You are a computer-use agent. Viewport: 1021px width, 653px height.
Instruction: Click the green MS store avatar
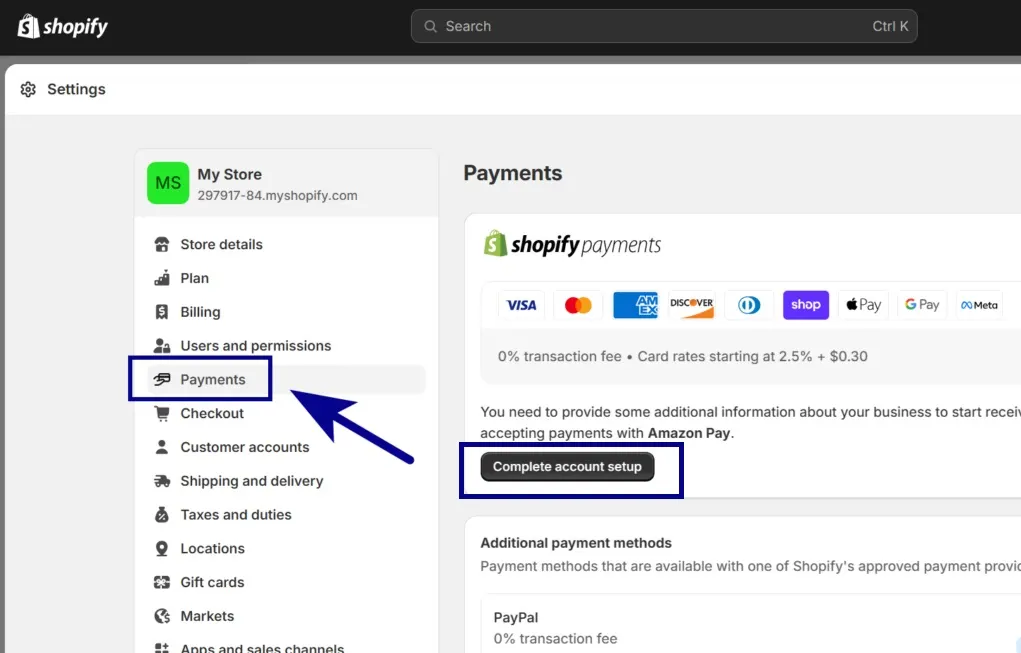[x=168, y=183]
